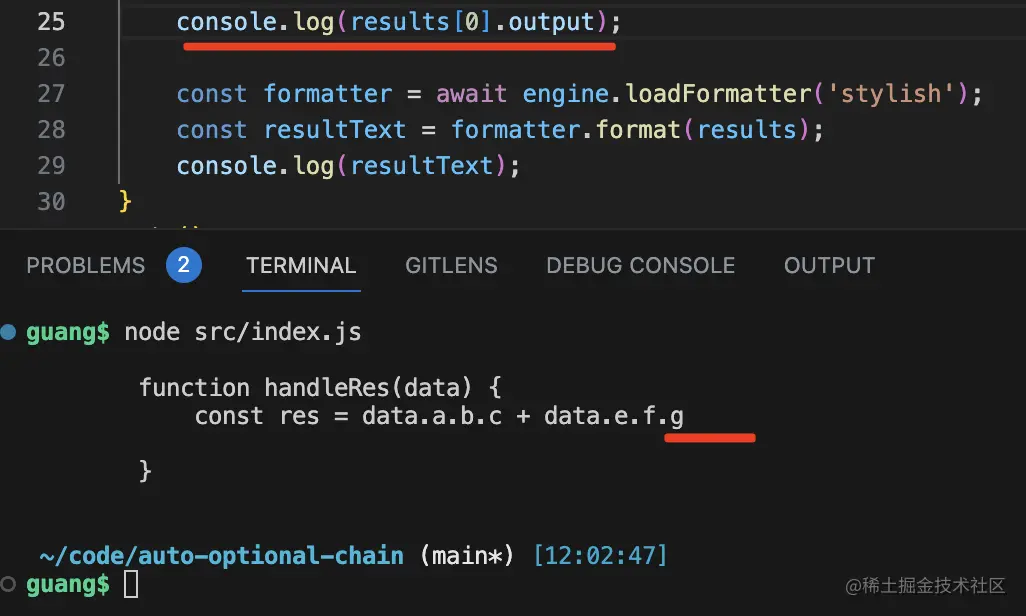The height and width of the screenshot is (616, 1026).
Task: Switch to the PROBLEMS panel tab
Action: [x=86, y=265]
